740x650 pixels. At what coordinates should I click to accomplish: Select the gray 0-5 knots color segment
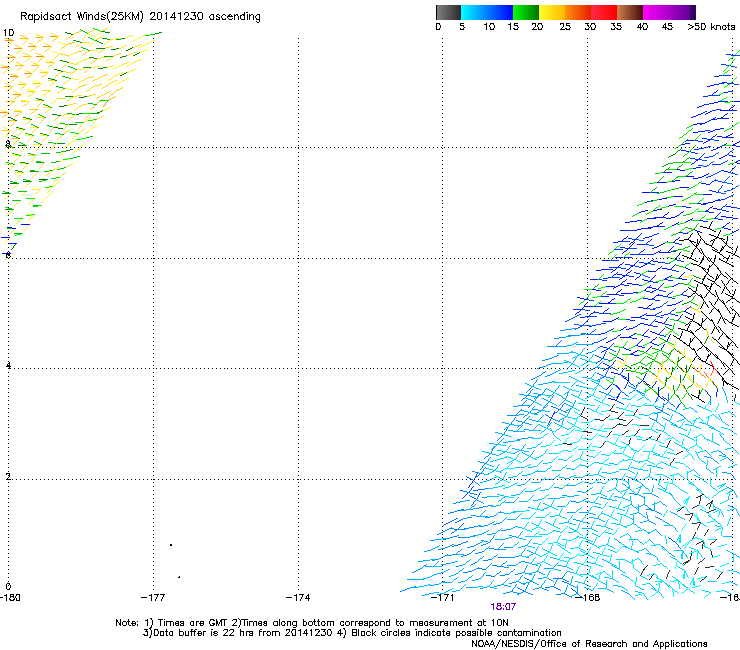point(448,12)
